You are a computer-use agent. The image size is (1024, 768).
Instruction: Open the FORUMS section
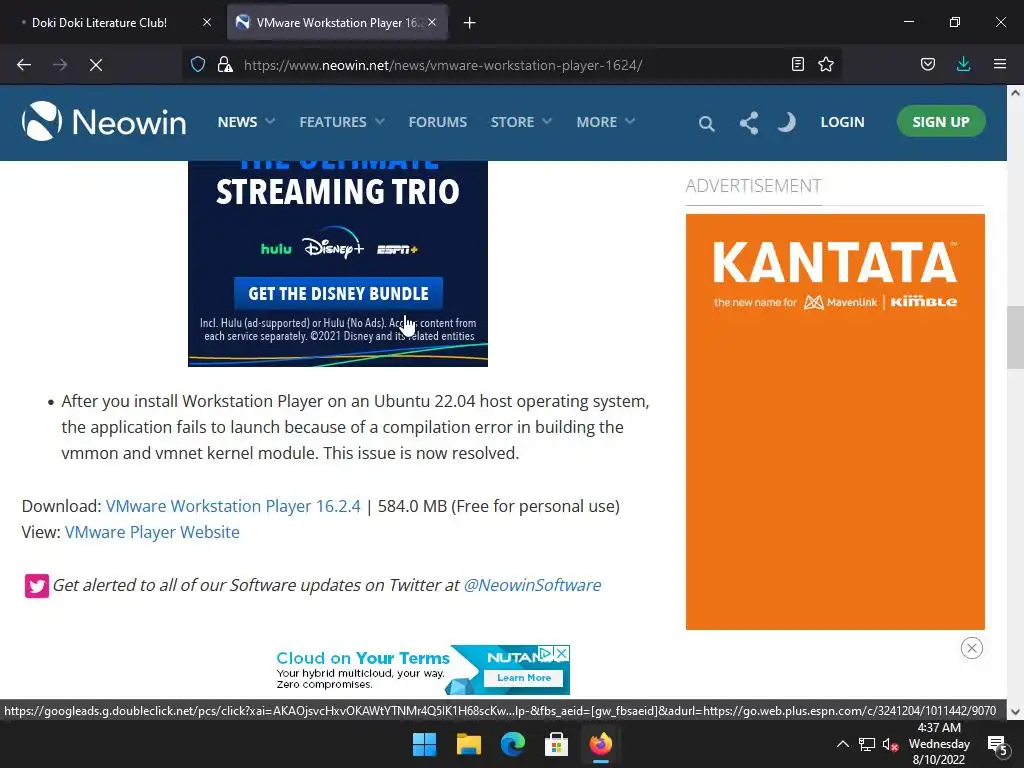(438, 122)
